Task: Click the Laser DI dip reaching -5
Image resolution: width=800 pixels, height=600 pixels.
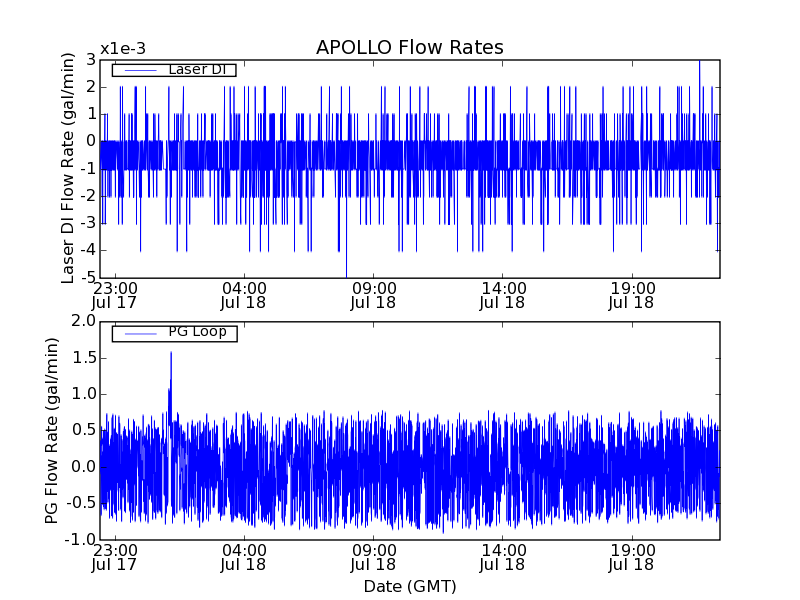Action: coord(346,272)
